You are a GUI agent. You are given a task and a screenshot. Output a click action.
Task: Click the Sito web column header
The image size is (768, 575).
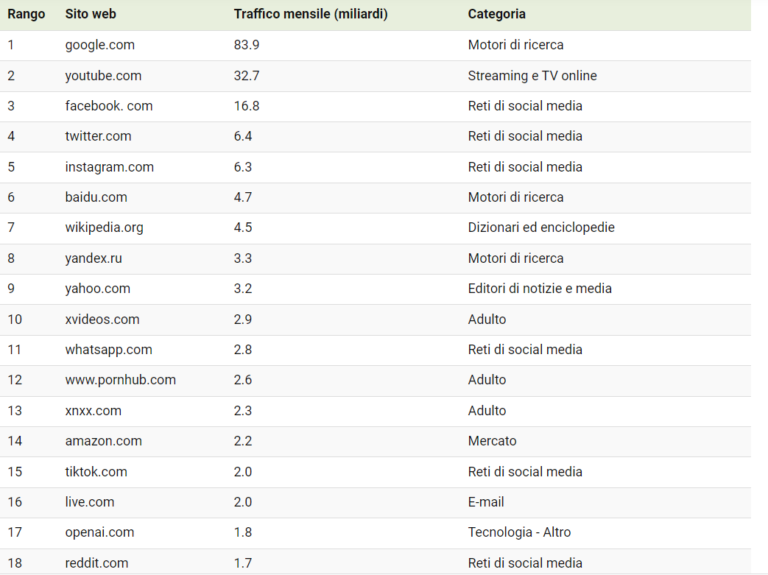click(91, 14)
